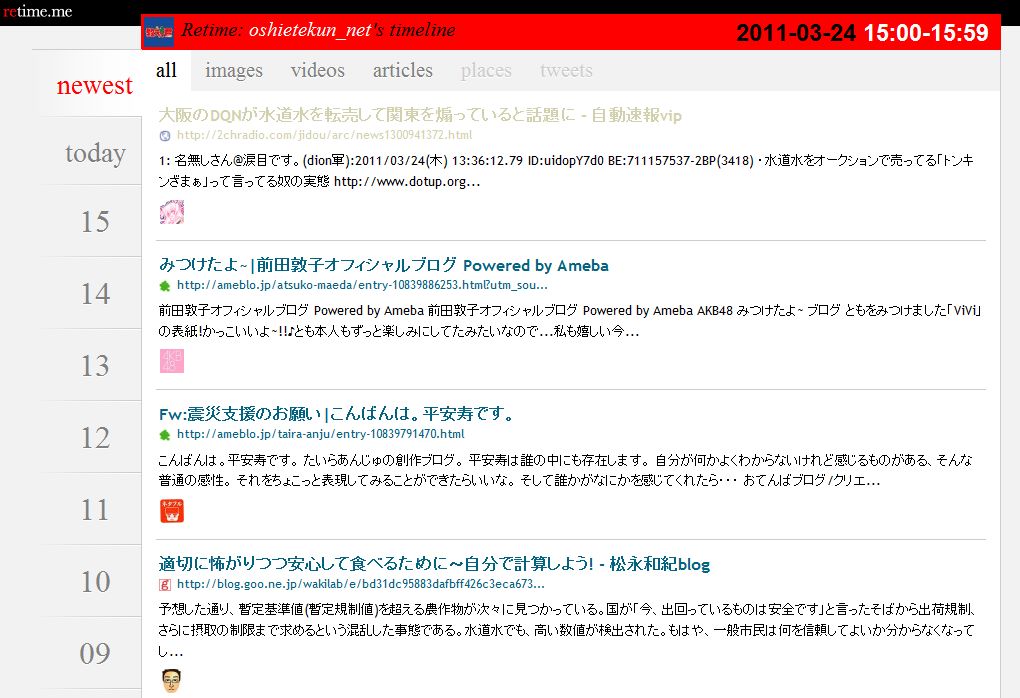Viewport: 1020px width, 698px height.
Task: Go to hour 14 in the sidebar
Action: click(x=95, y=294)
